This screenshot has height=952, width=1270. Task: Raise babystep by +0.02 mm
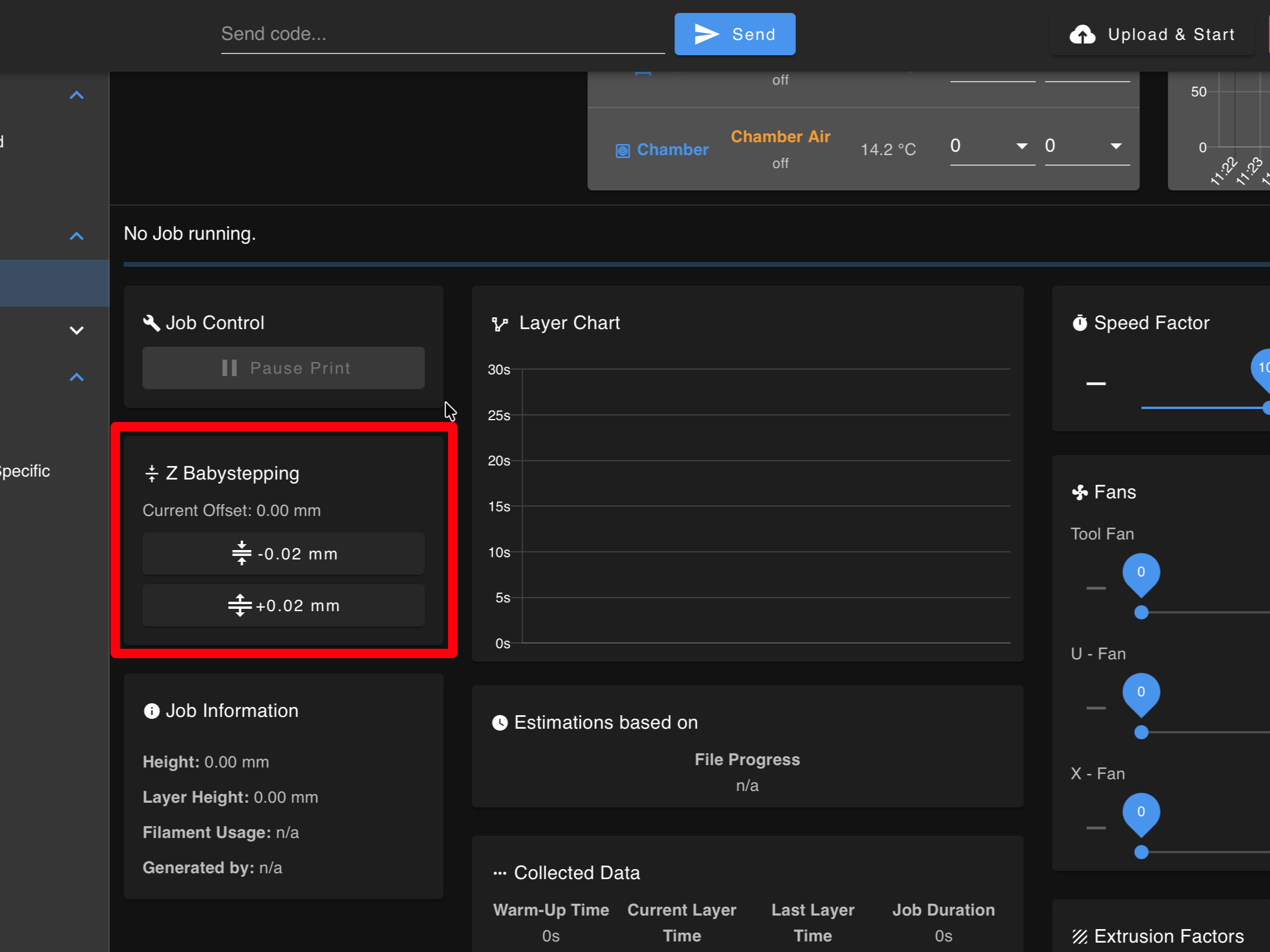coord(283,605)
